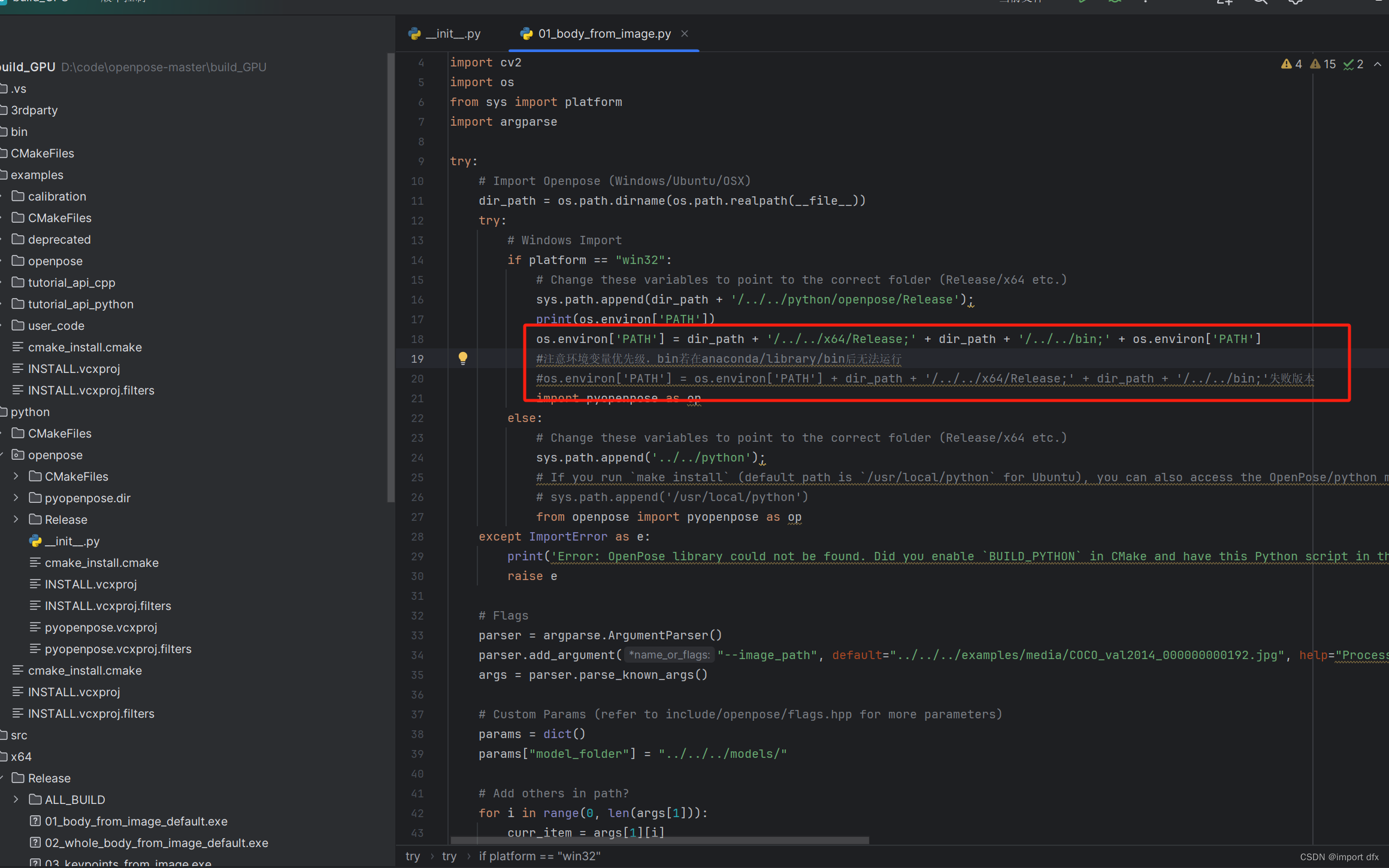Expand the ALL_BUILD folder
The image size is (1389, 868).
click(15, 799)
